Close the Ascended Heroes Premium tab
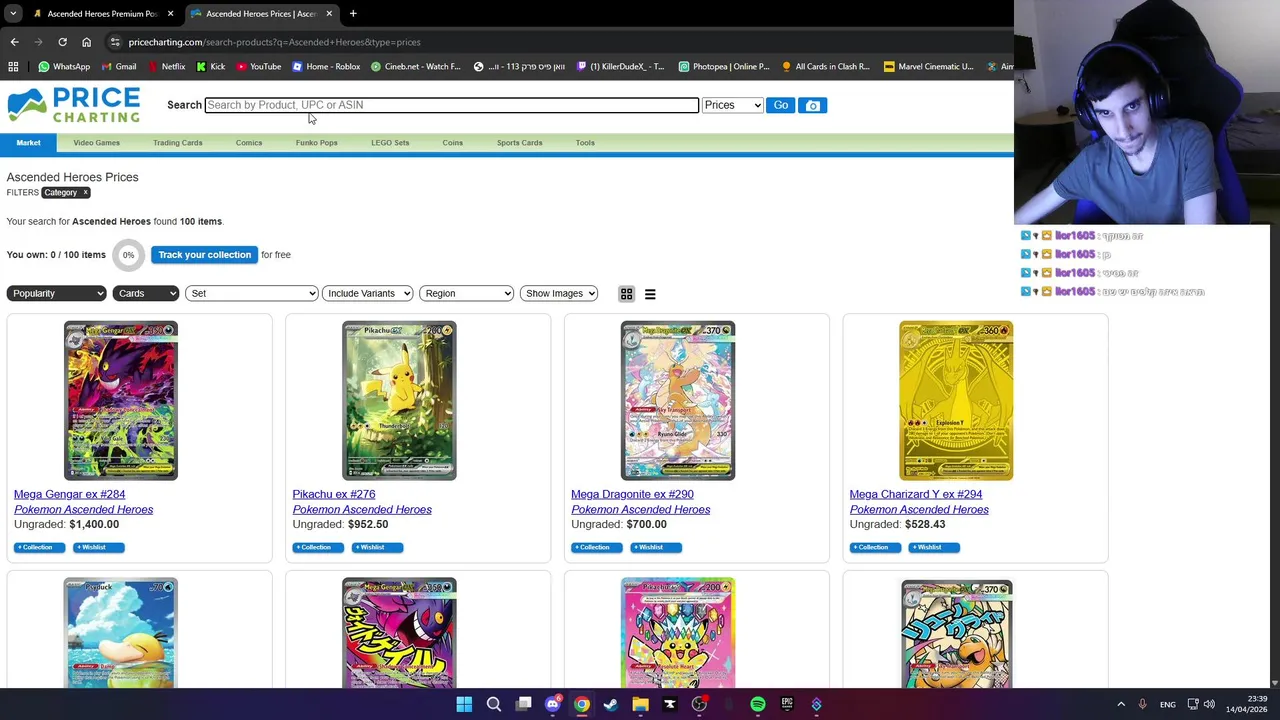Image resolution: width=1280 pixels, height=720 pixels. [x=170, y=14]
